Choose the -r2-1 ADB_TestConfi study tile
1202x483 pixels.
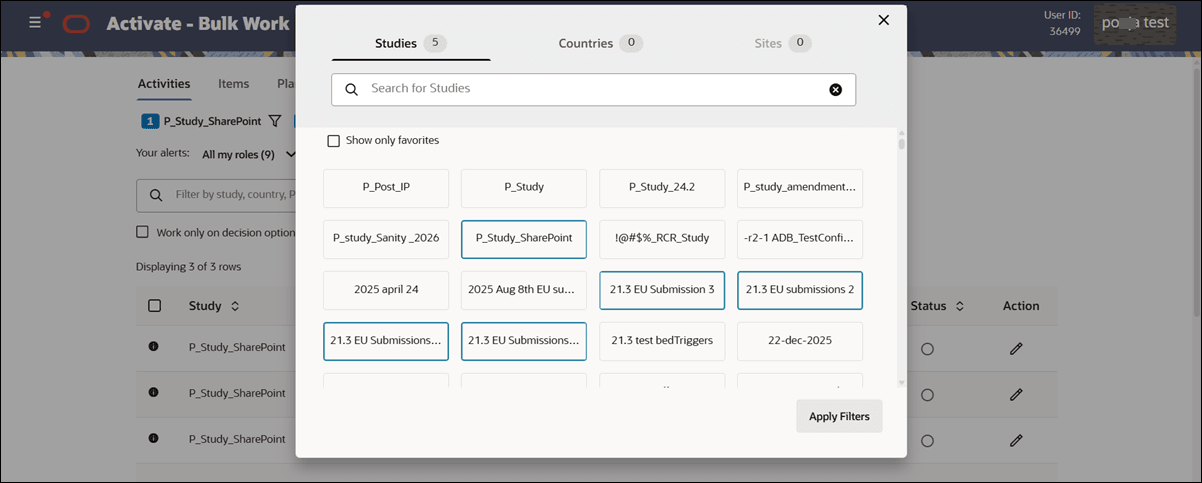point(800,239)
